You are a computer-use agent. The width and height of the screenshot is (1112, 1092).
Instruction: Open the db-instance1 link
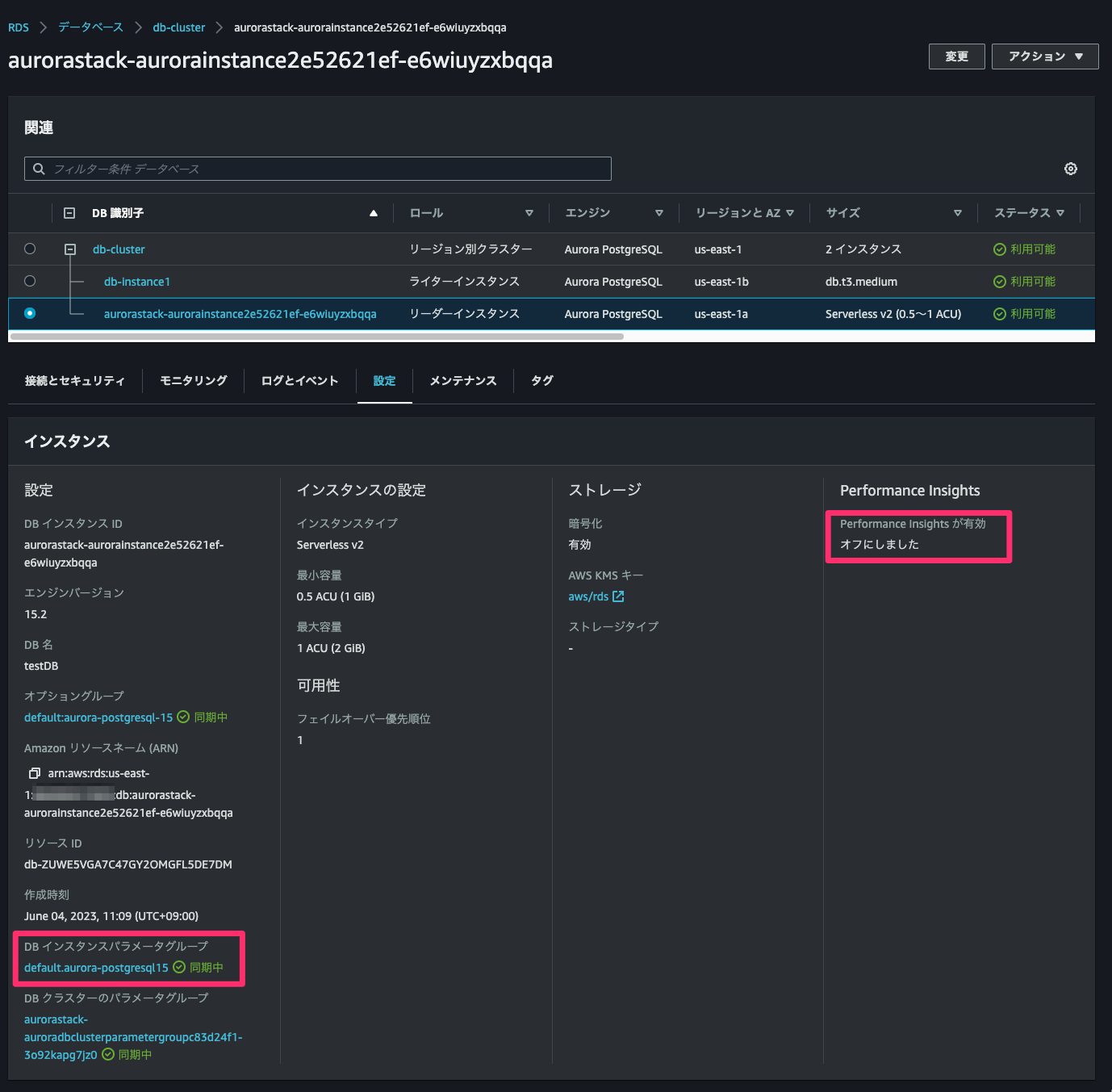pos(136,281)
